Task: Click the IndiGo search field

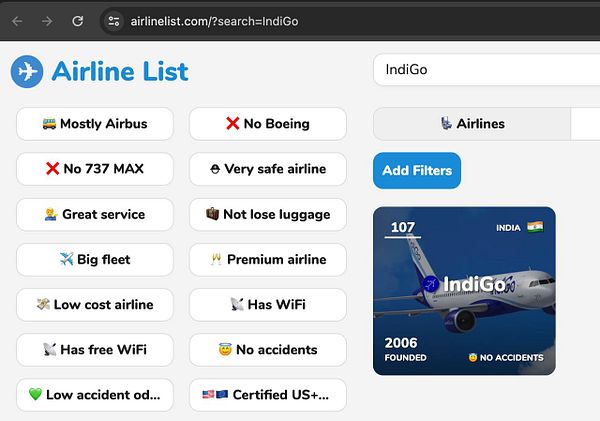Action: click(487, 70)
